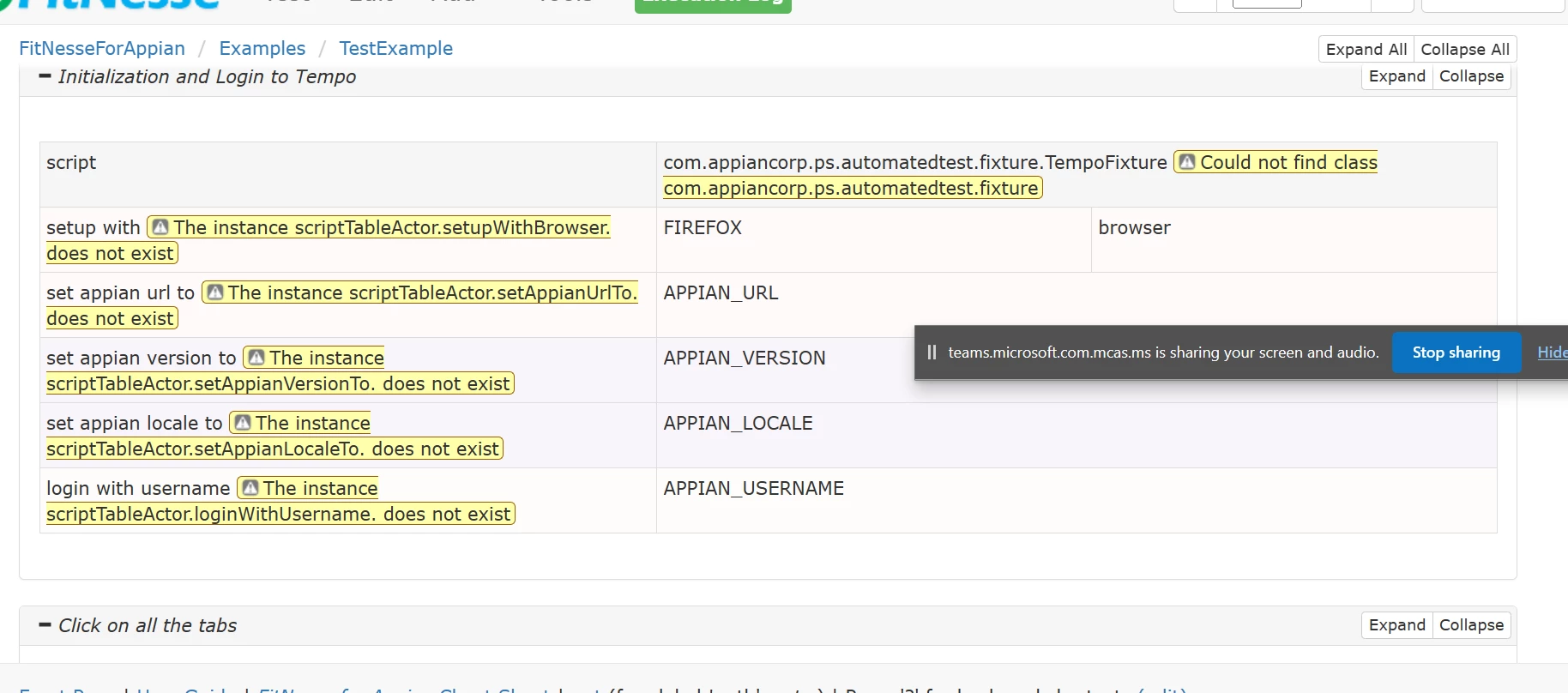
Task: Click 'setAppianLocaleTo. does not exist' error message
Action: (x=274, y=436)
